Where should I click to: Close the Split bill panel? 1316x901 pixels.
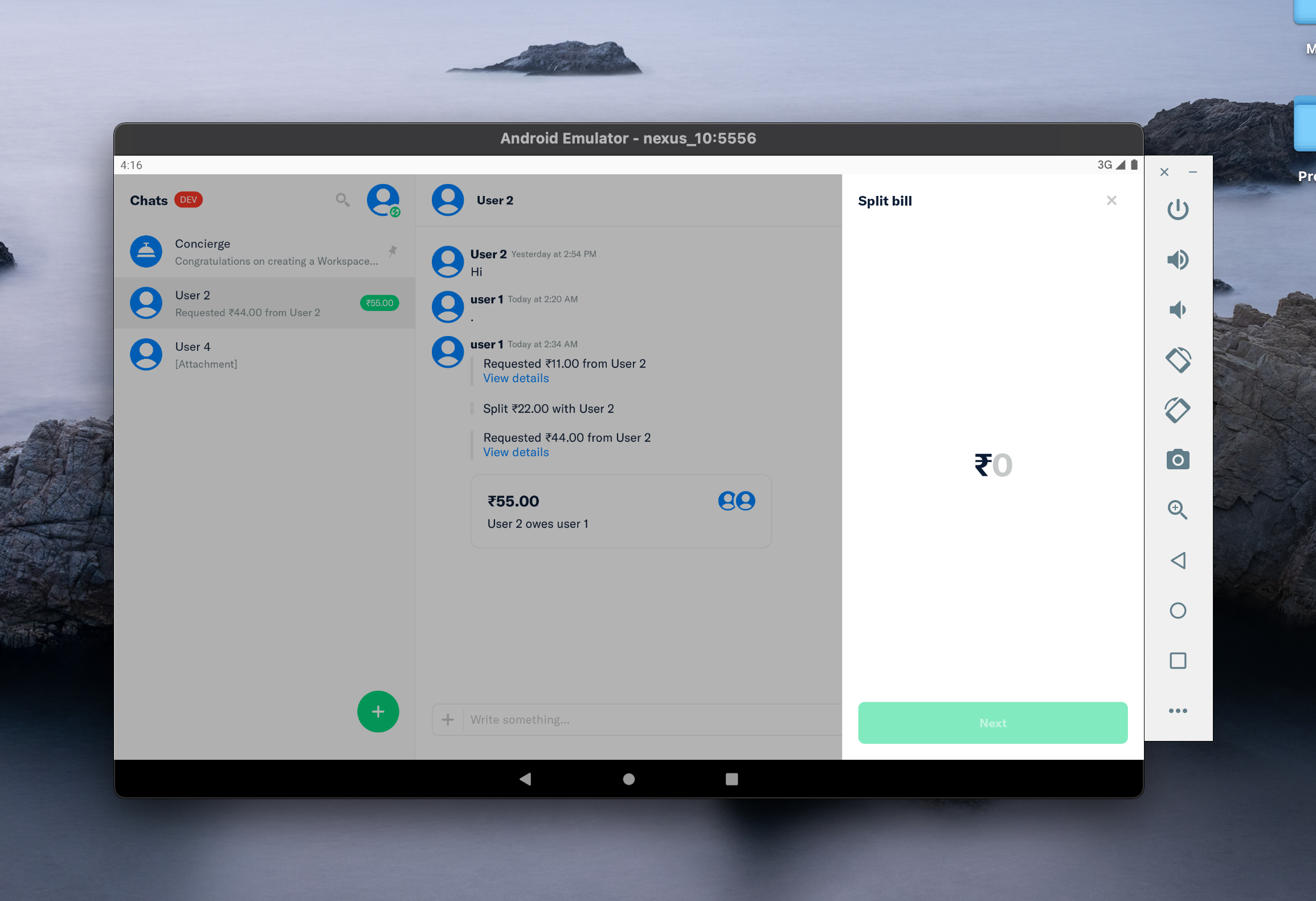1111,200
